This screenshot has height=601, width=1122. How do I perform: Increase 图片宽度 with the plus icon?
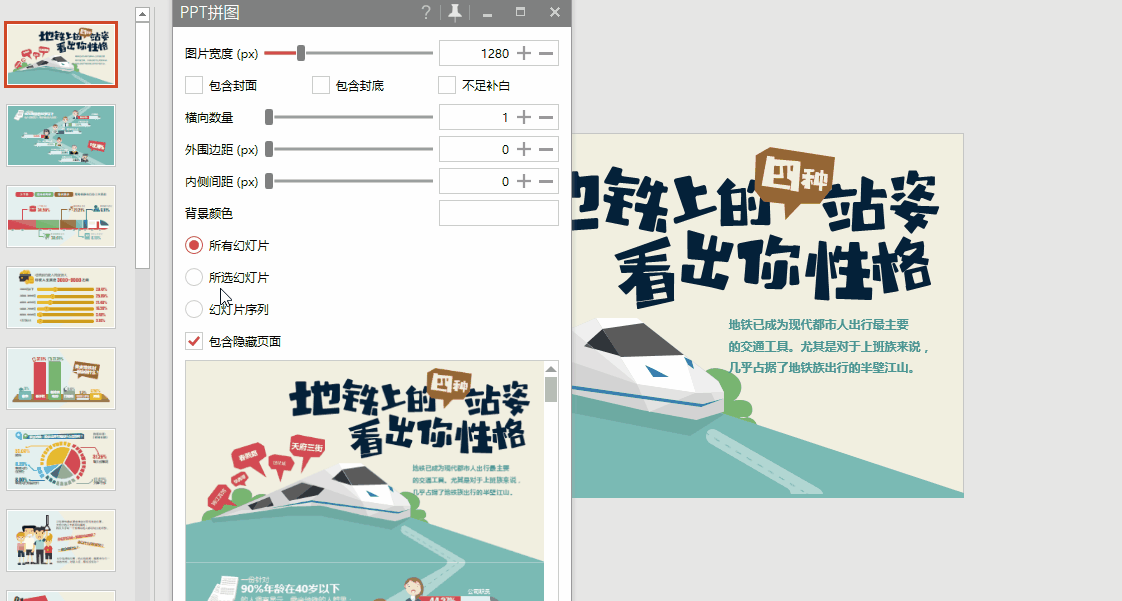(524, 53)
